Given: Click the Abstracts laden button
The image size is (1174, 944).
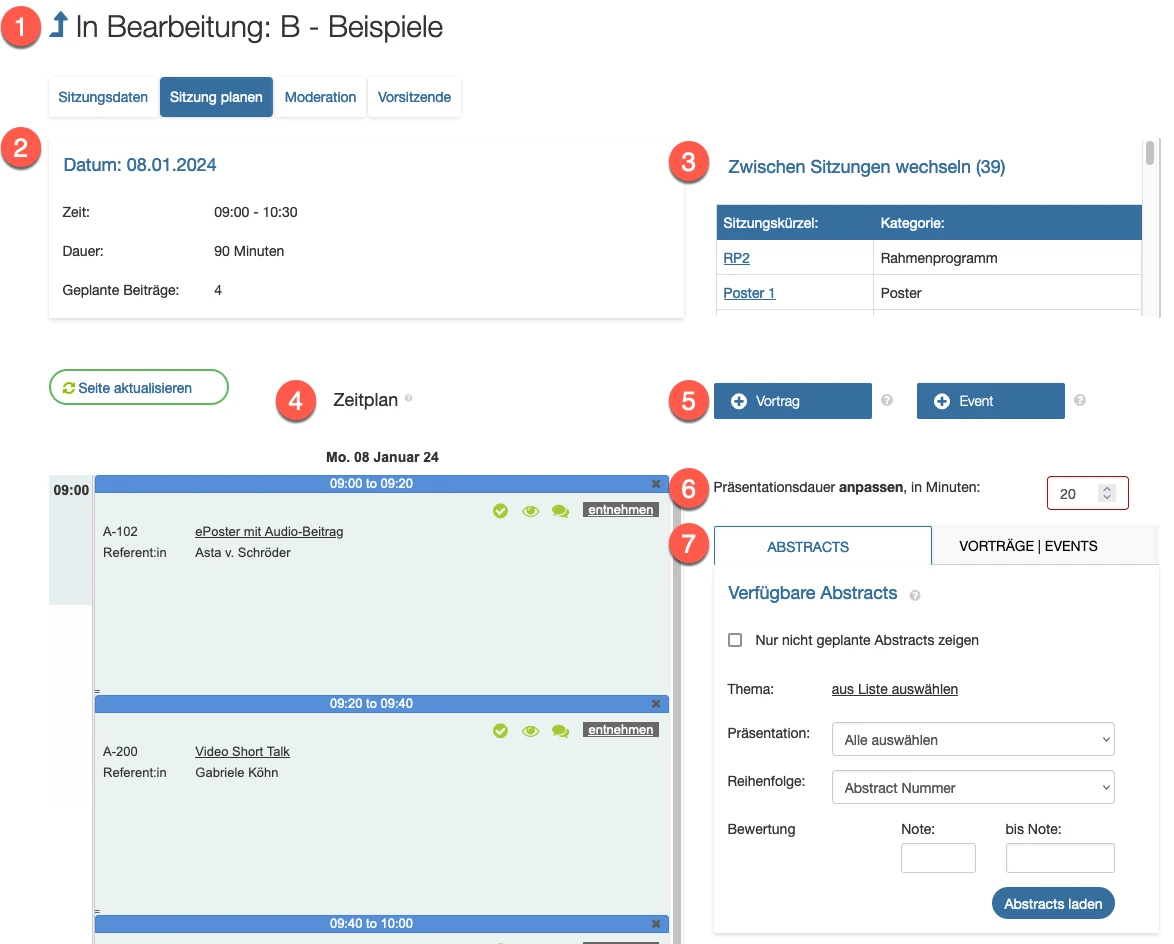Looking at the screenshot, I should coord(1052,903).
